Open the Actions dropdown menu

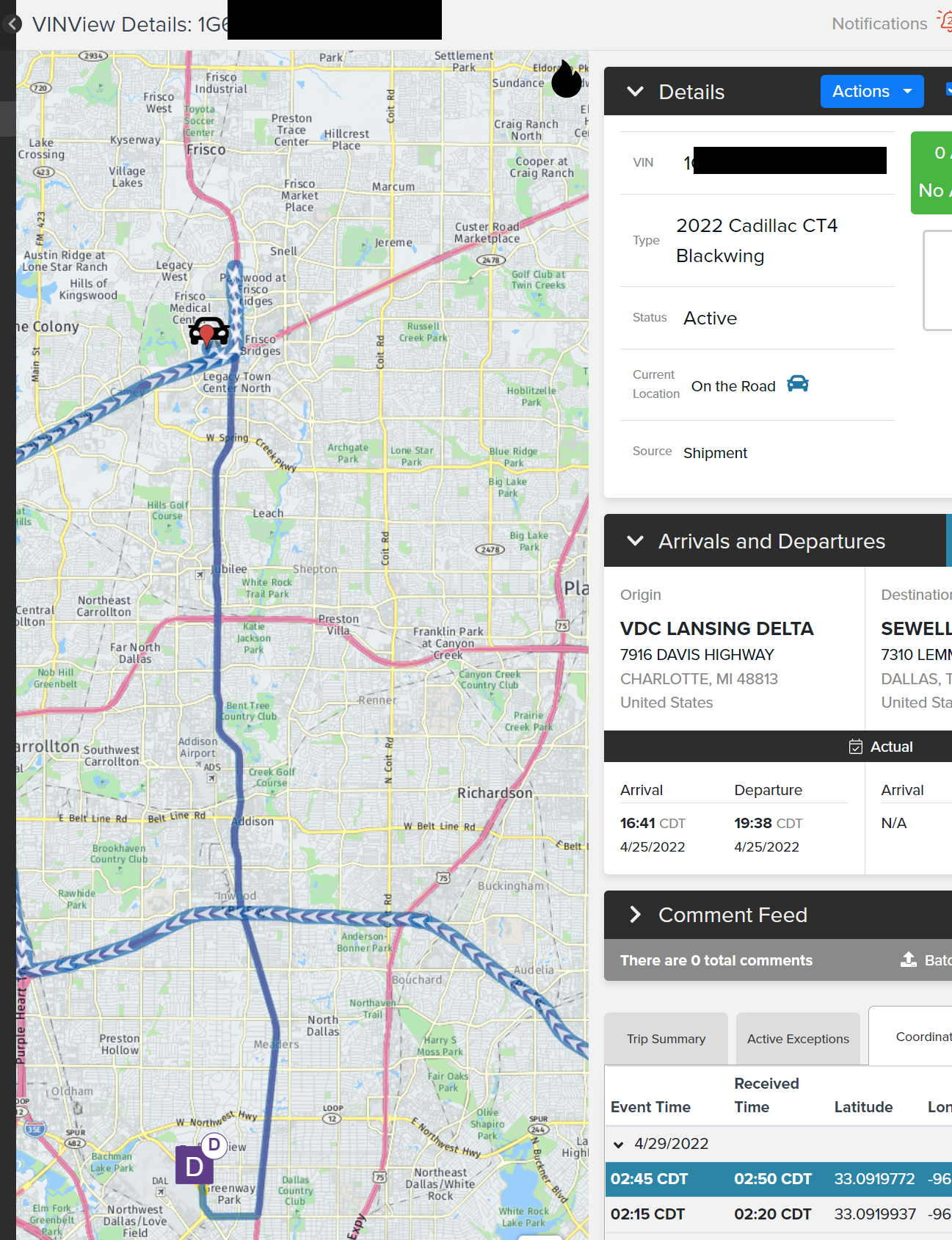(x=871, y=92)
